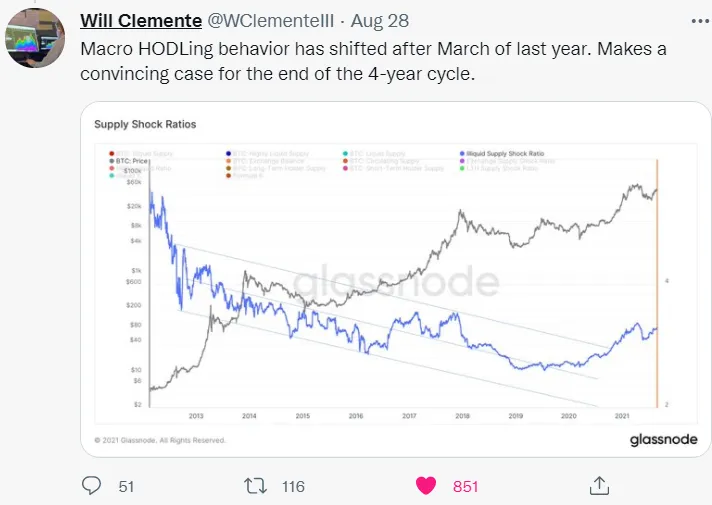Screen dimensions: 712x505
Task: Toggle Illiquid Supply Shock Ratio legend
Action: [502, 153]
